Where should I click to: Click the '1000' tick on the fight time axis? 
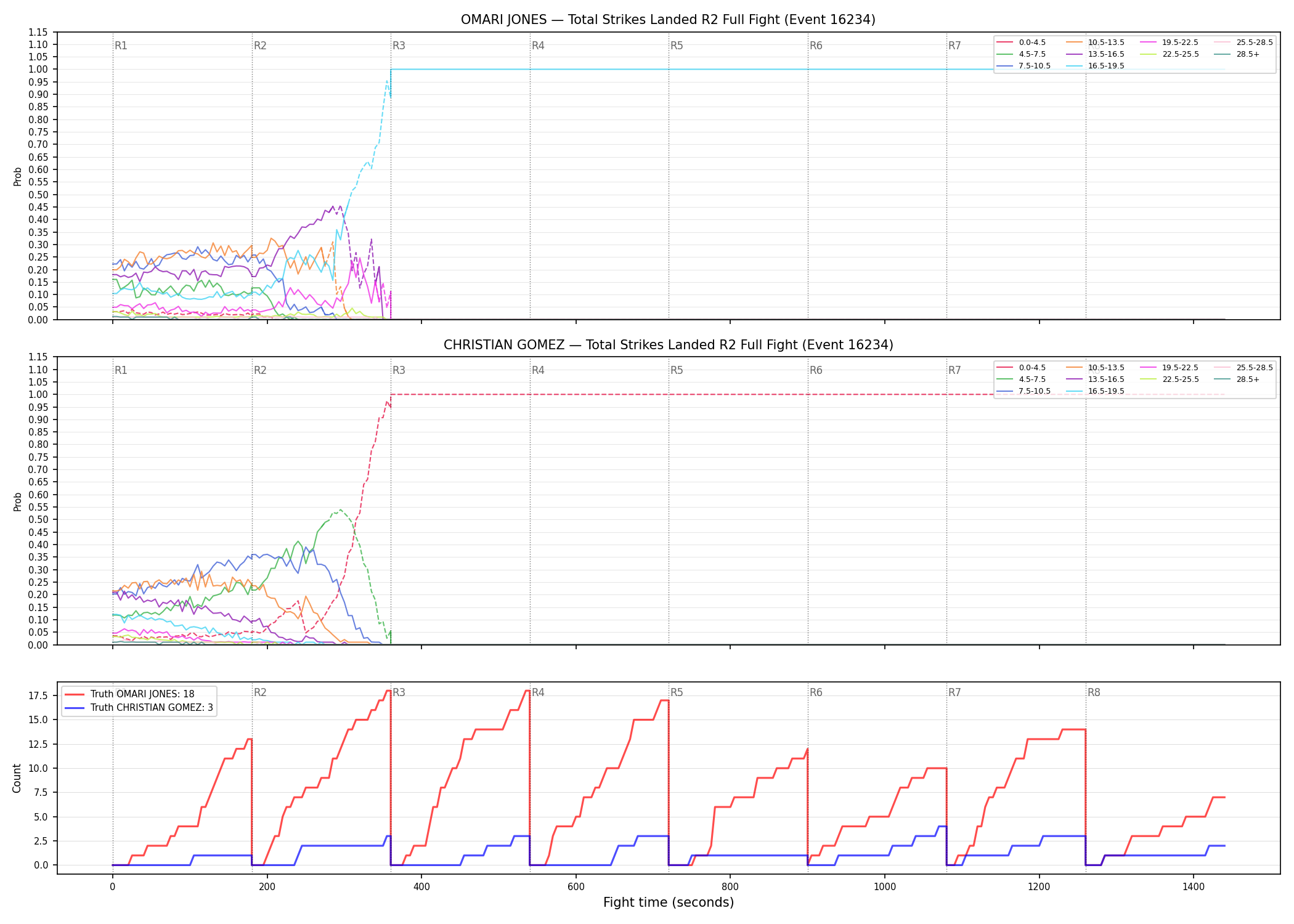coord(885,887)
